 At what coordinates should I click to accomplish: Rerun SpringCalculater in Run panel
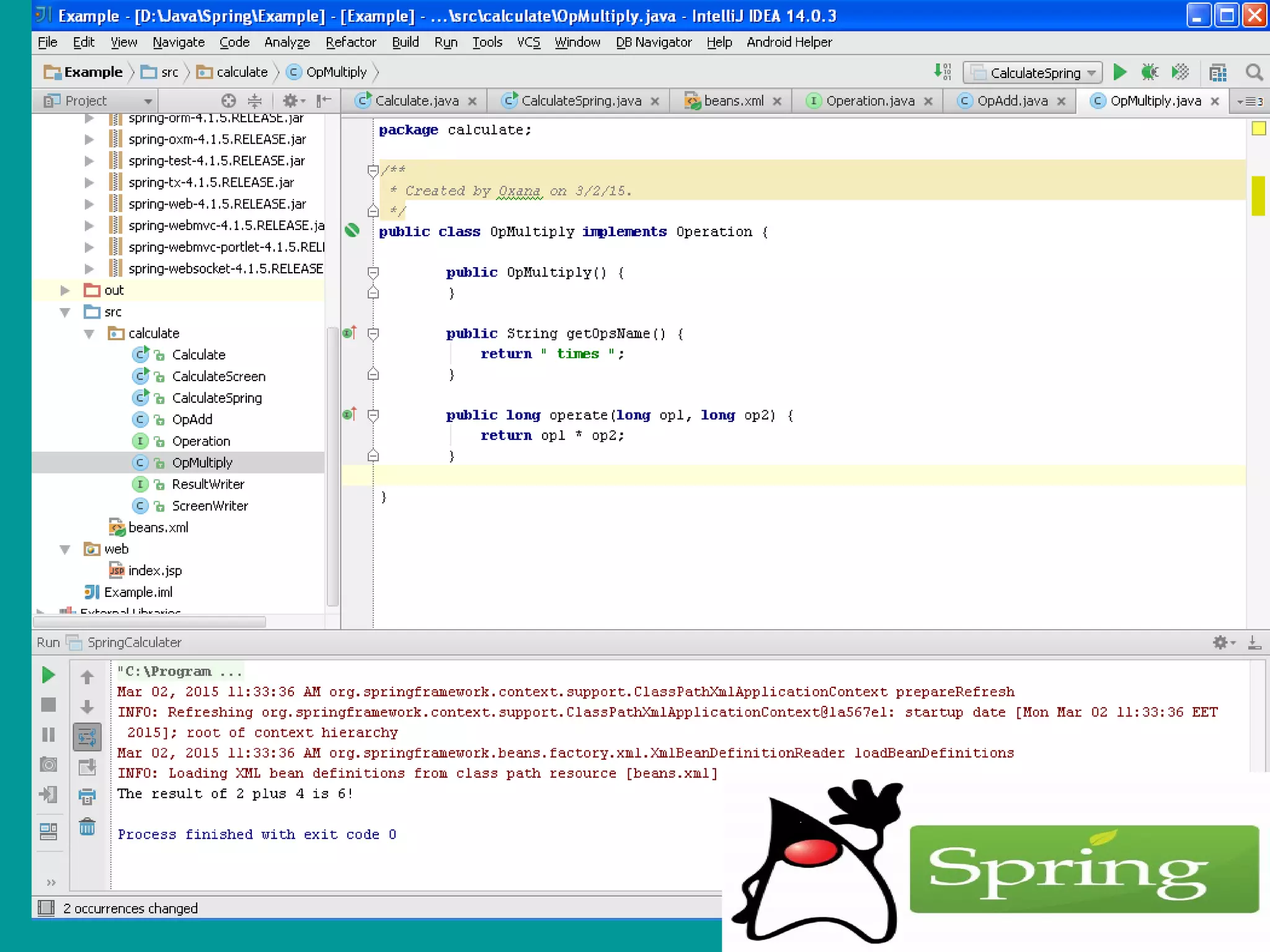coord(48,675)
